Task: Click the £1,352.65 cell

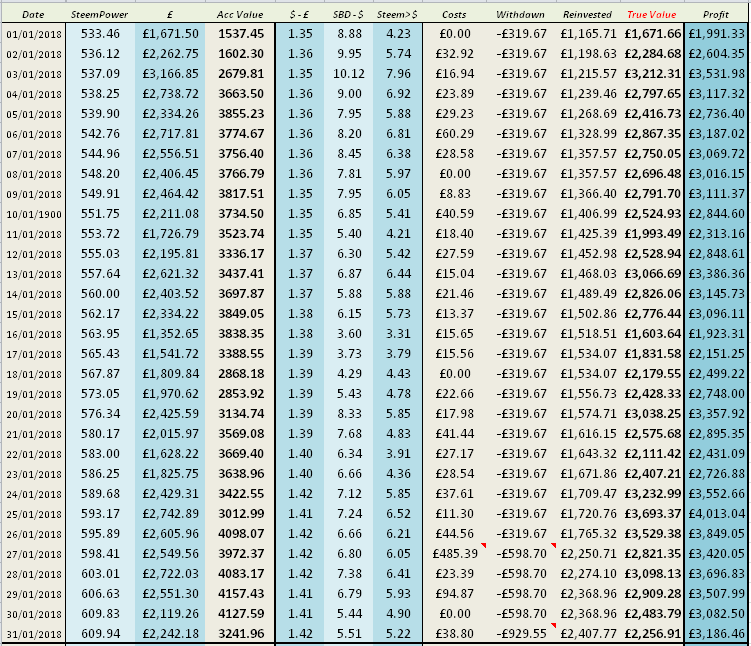Action: [171, 333]
